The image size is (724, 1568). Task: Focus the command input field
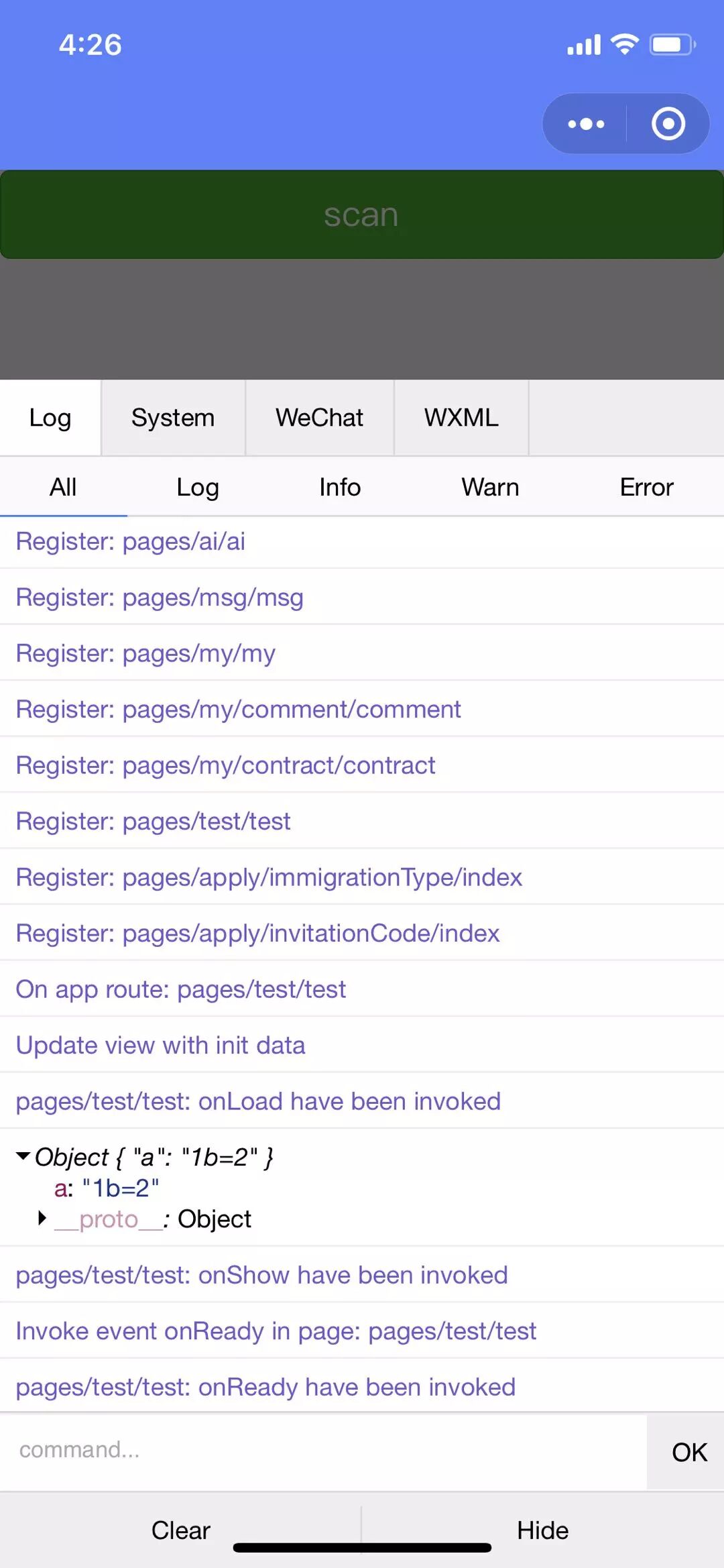(x=322, y=1450)
